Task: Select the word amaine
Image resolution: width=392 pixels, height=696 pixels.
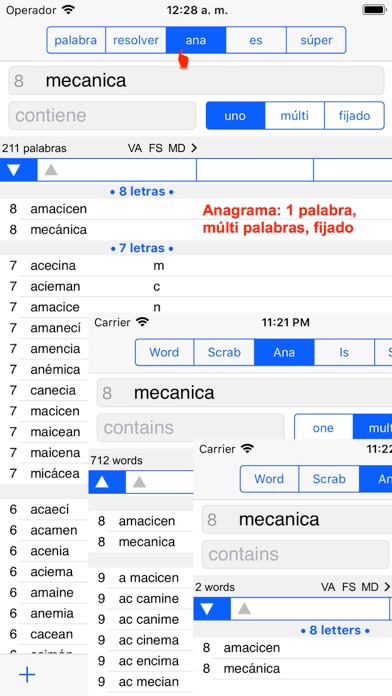Action: point(52,593)
